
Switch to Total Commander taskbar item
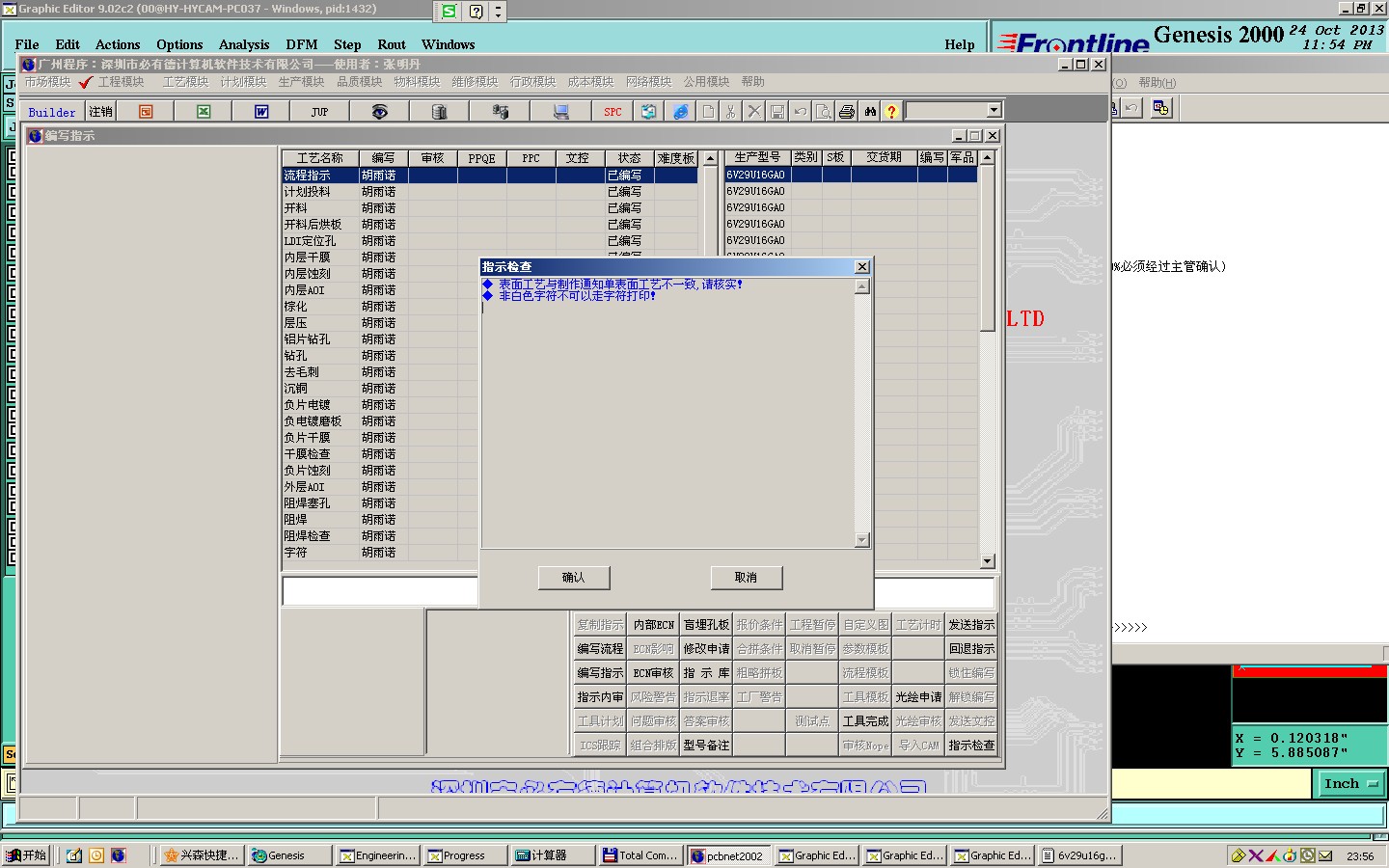point(640,855)
